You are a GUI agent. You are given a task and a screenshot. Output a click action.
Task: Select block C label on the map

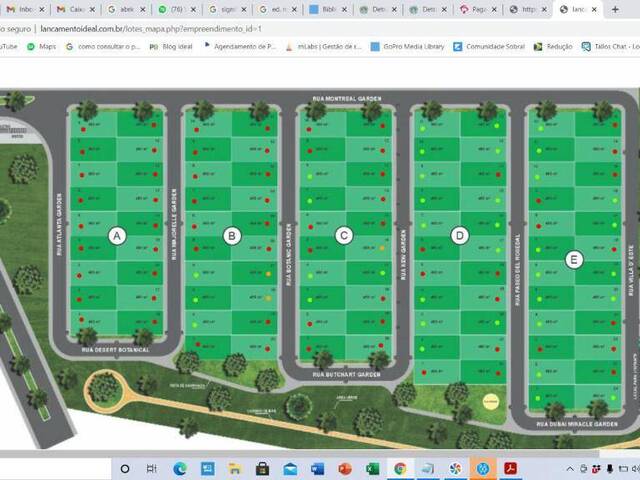click(344, 236)
